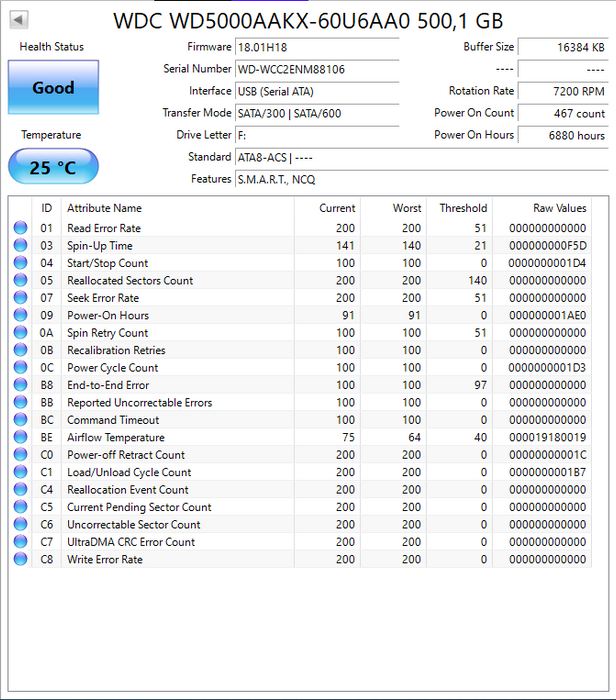Click the Rotation Rate 7200 RPM field
This screenshot has height=700, width=616.
tap(564, 91)
